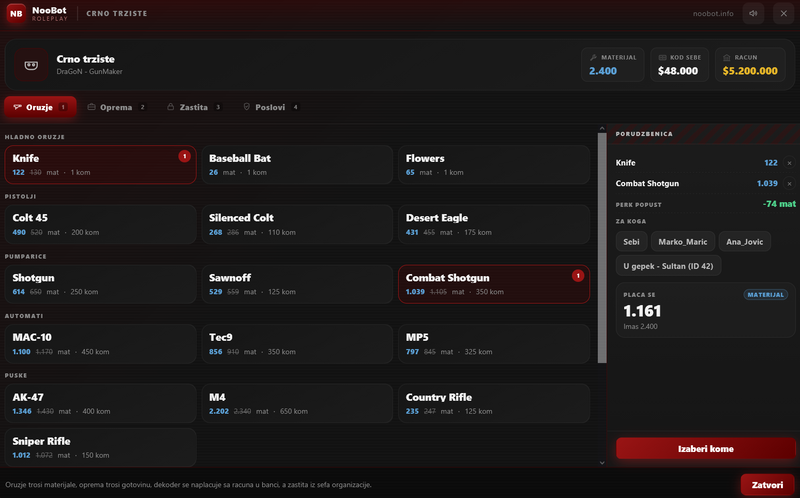Click the PISTOLJI section label
The width and height of the screenshot is (800, 498).
(20, 196)
